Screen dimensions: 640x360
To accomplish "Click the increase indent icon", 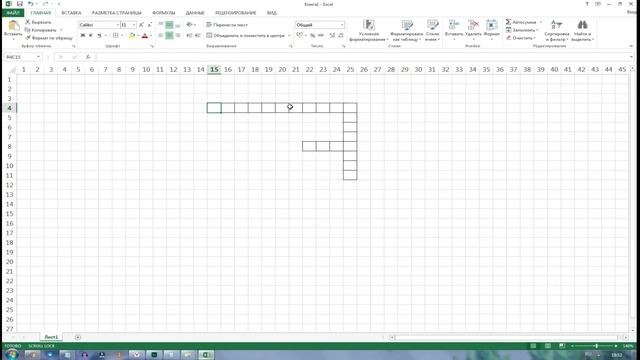I will tap(198, 36).
